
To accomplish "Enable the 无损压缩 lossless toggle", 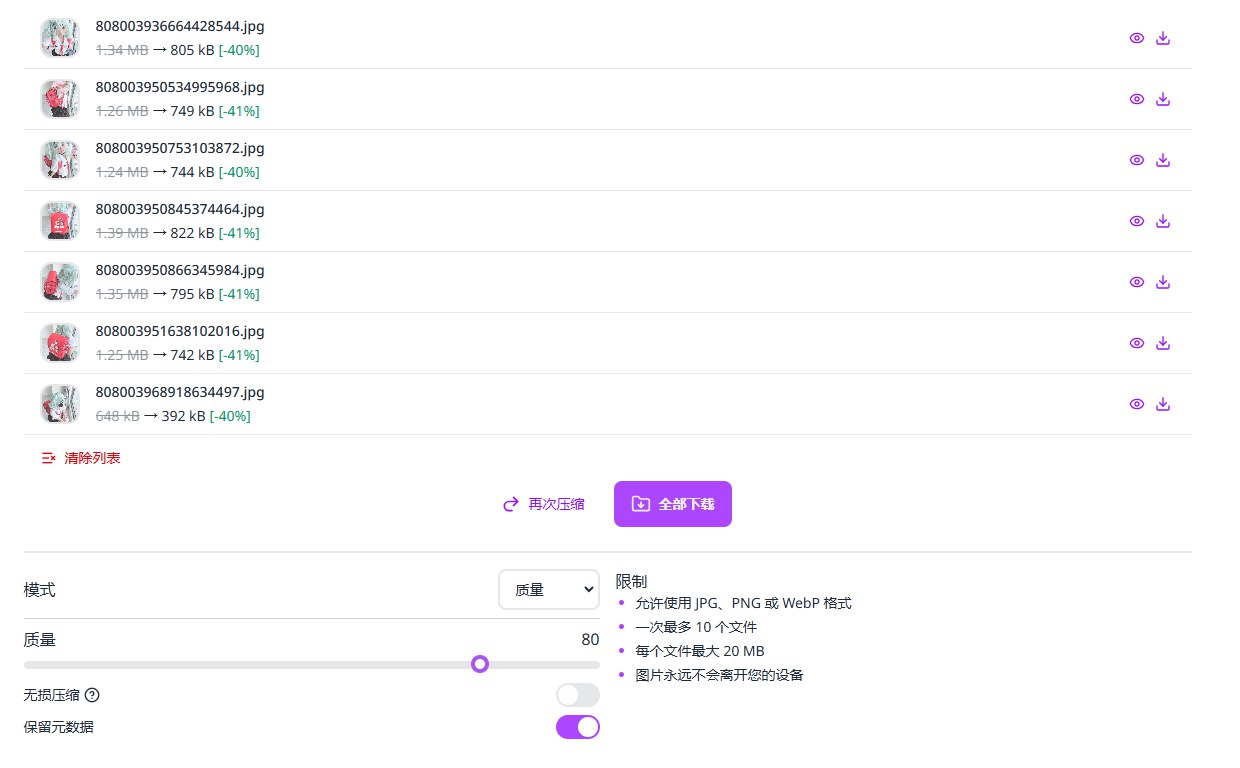I will [x=577, y=695].
